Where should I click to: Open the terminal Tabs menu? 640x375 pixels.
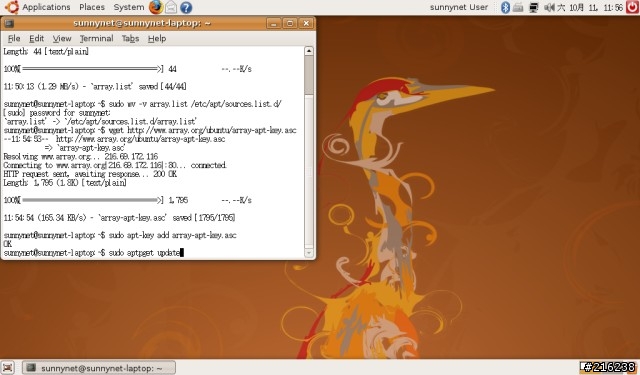click(131, 38)
